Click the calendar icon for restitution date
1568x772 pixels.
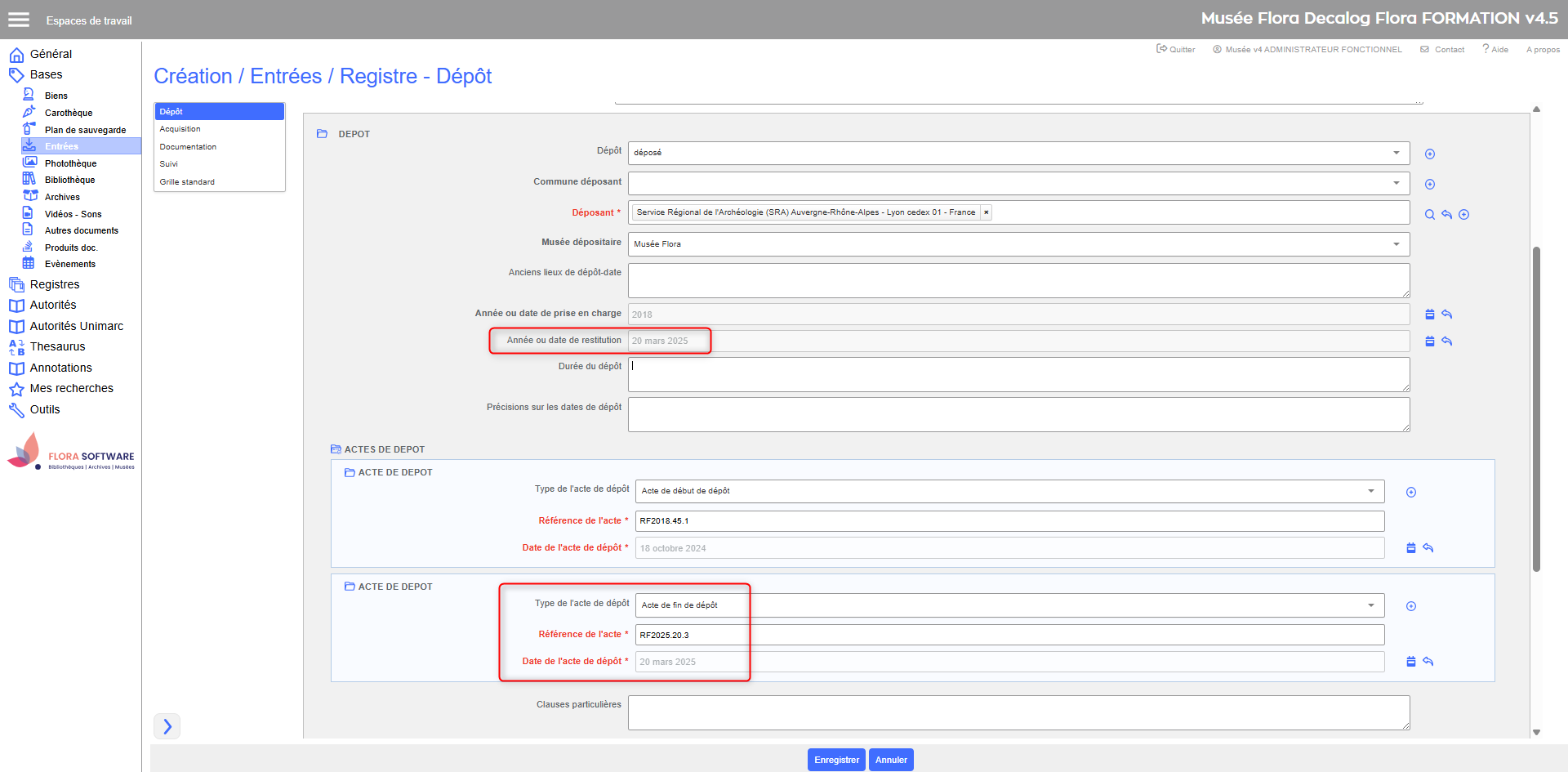(x=1429, y=341)
